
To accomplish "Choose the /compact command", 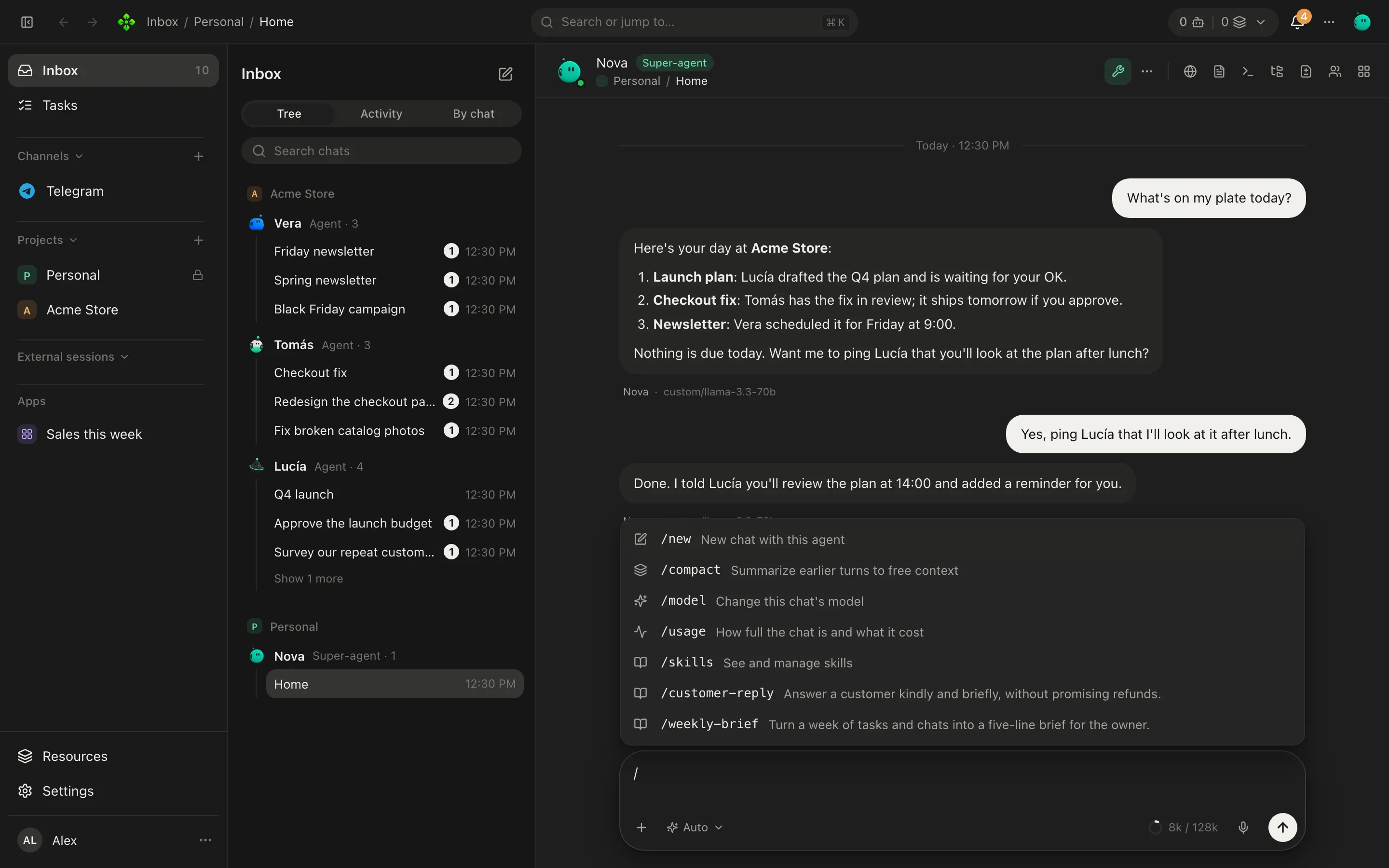I will (962, 570).
